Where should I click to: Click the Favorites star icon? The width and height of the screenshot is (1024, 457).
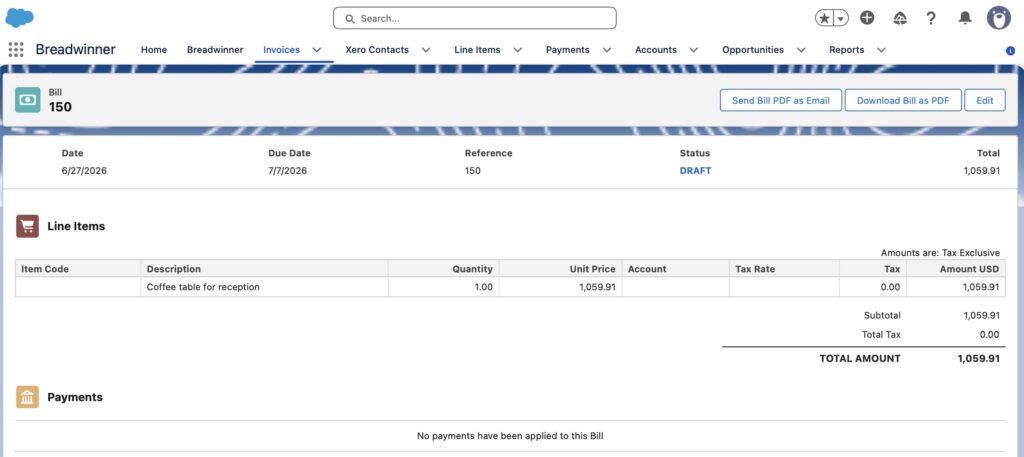pos(825,18)
